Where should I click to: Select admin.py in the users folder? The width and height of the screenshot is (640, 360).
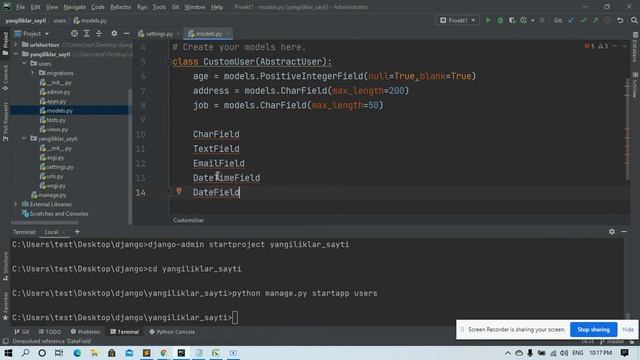point(58,92)
